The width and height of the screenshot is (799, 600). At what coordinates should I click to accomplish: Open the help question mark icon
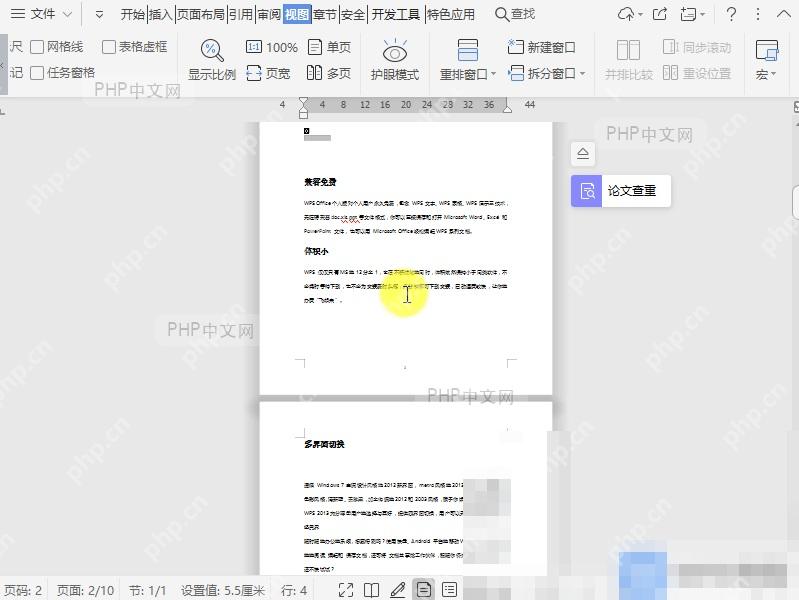click(x=731, y=14)
